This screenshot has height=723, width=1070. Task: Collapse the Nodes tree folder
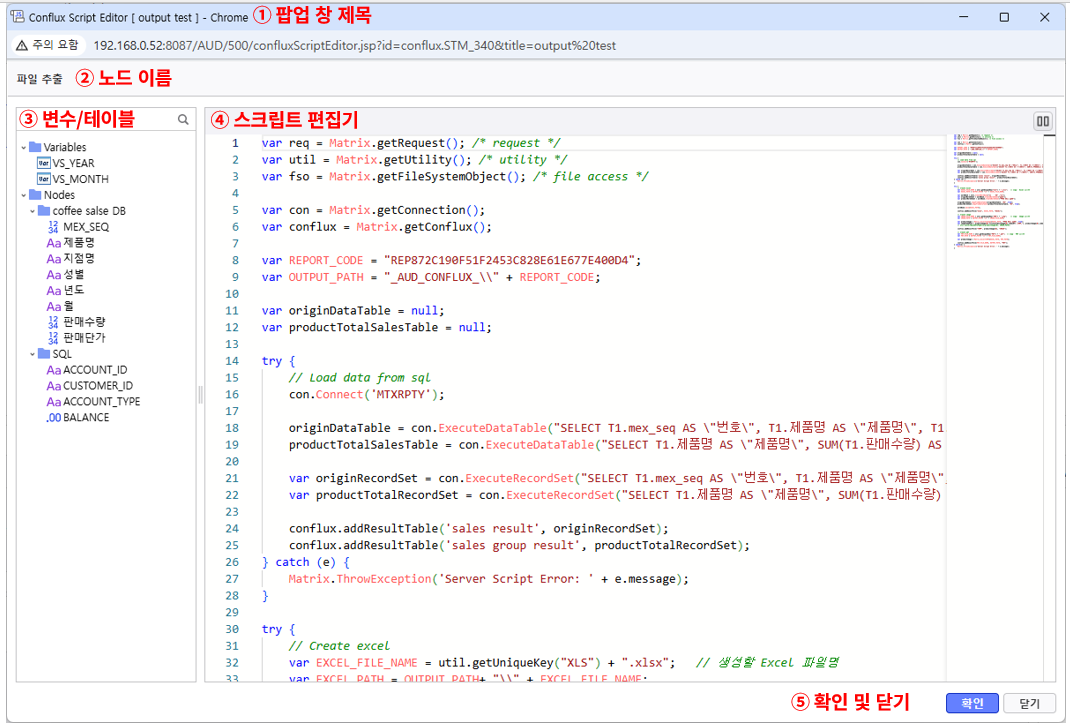23,196
